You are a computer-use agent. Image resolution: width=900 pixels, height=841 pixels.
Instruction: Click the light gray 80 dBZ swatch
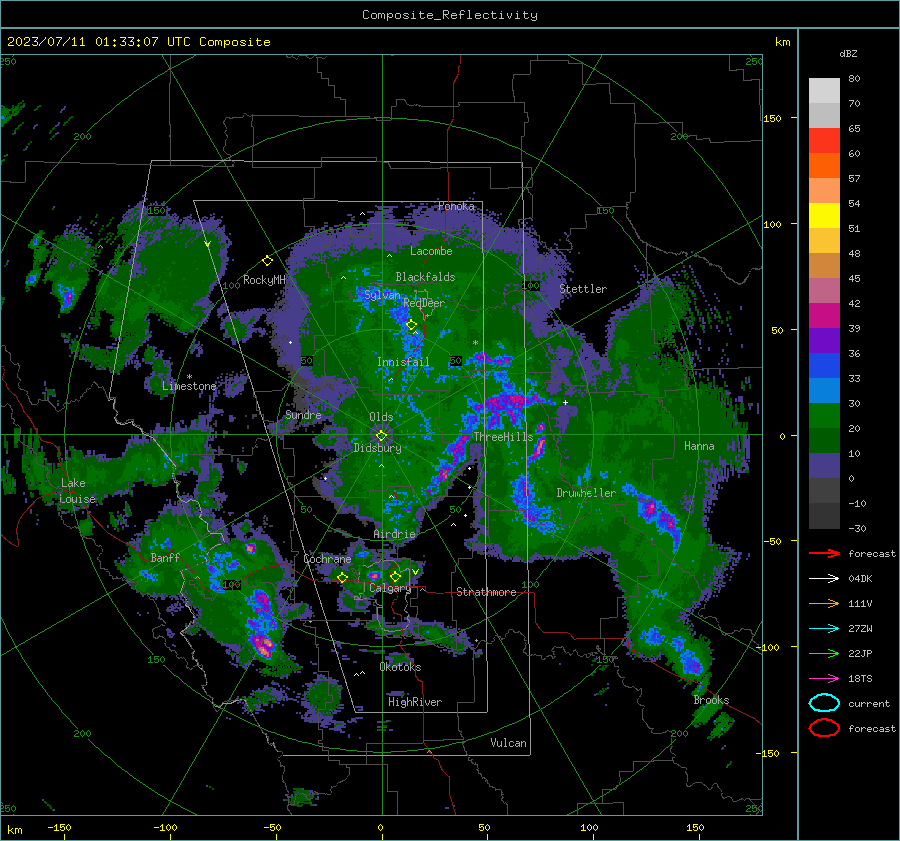click(824, 90)
